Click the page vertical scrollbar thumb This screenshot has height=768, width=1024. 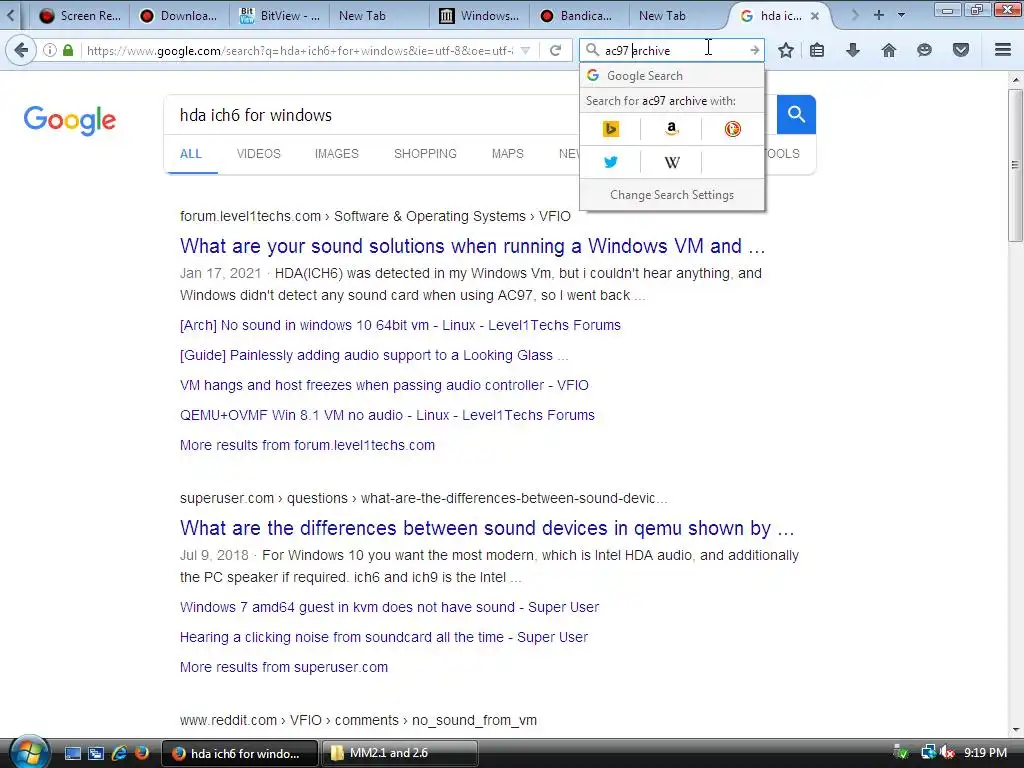point(1015,165)
